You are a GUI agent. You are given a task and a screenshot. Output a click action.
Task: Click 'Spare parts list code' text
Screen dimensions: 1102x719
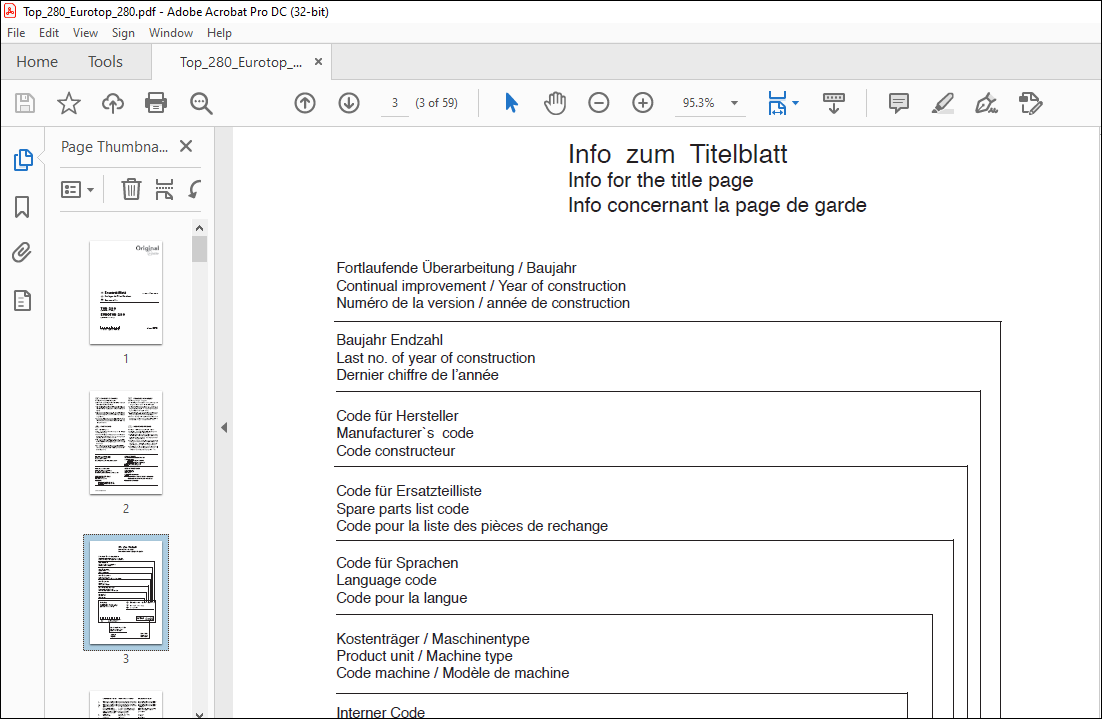pos(403,509)
